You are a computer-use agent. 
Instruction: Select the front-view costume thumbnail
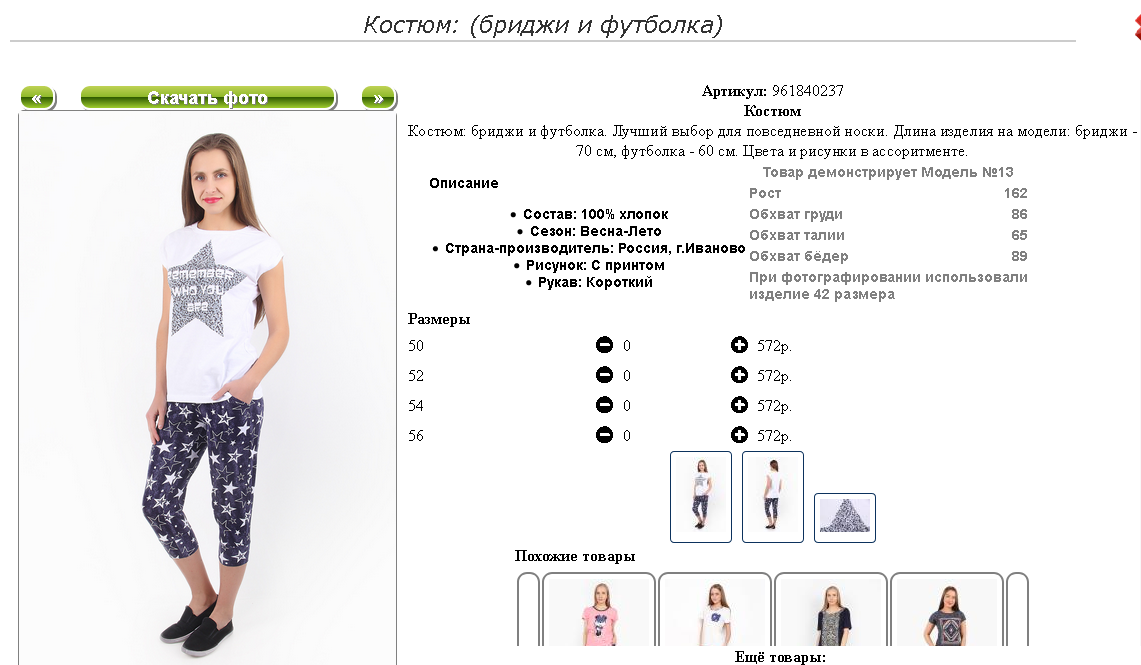click(701, 496)
